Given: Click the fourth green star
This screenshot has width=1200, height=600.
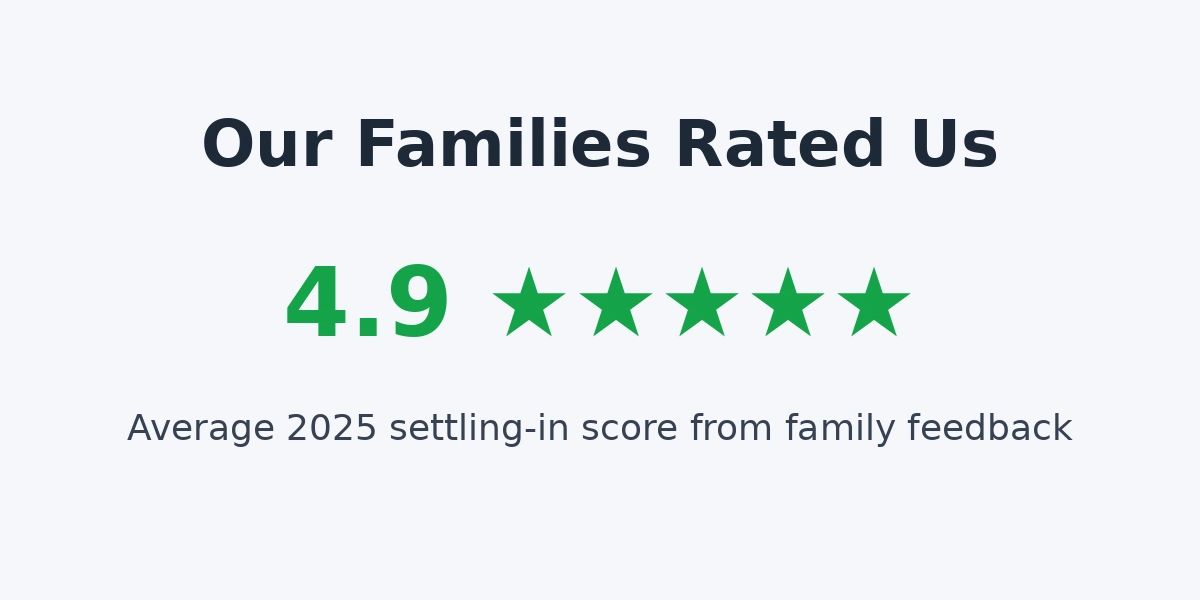Looking at the screenshot, I should click(x=788, y=303).
